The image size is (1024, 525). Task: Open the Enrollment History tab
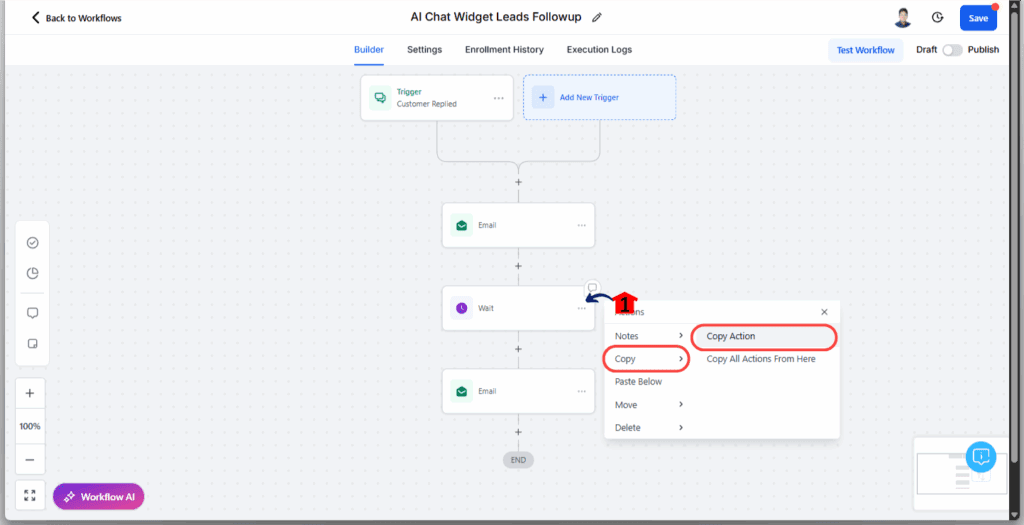504,50
